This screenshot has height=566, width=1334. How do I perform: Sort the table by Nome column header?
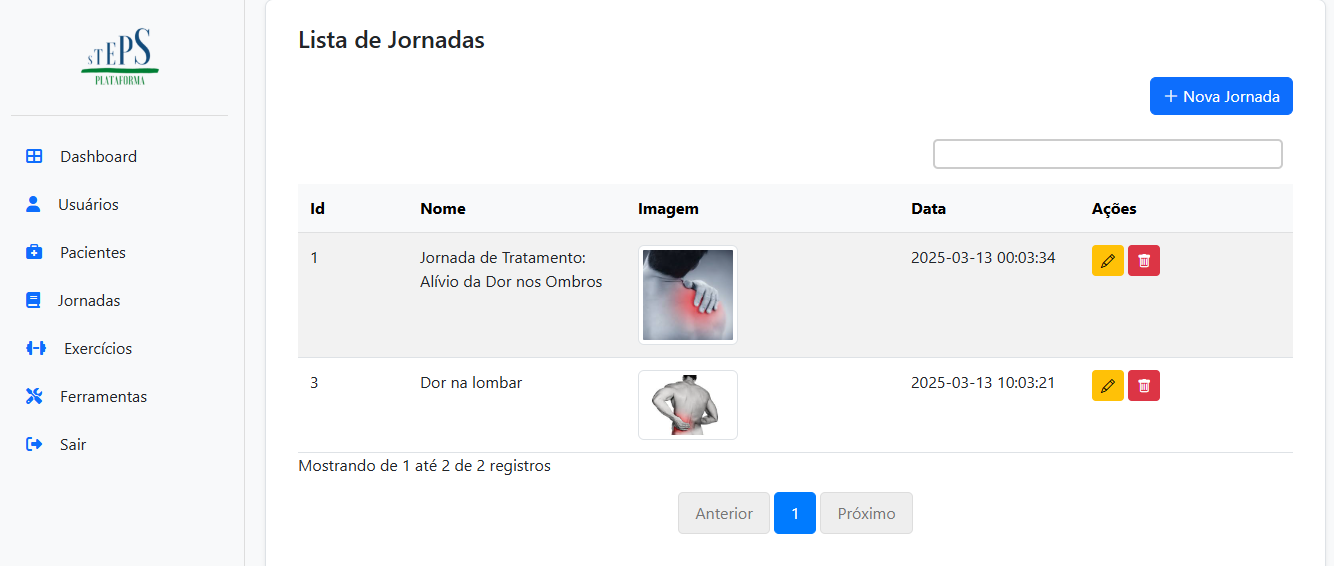click(443, 209)
